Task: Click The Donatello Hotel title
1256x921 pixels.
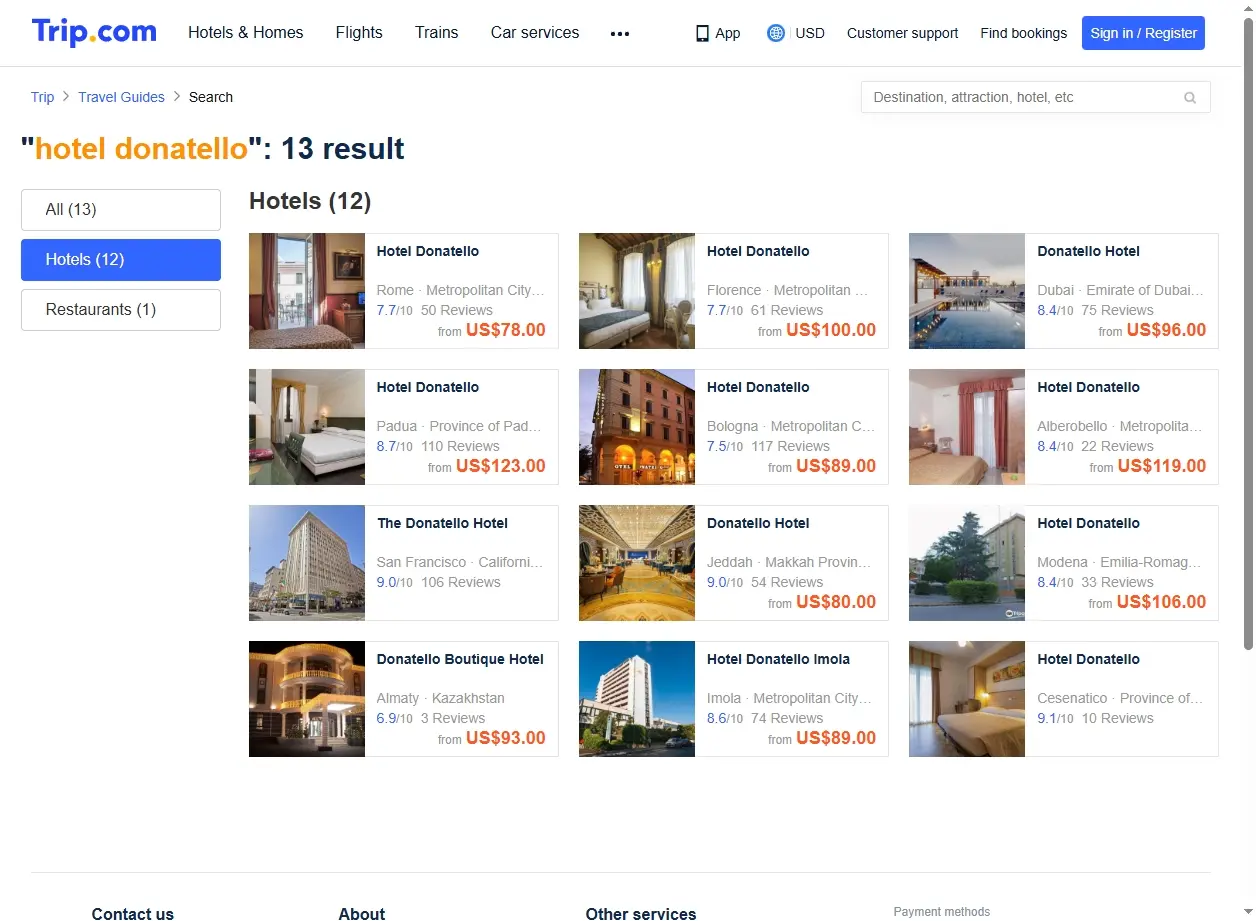Action: (442, 523)
